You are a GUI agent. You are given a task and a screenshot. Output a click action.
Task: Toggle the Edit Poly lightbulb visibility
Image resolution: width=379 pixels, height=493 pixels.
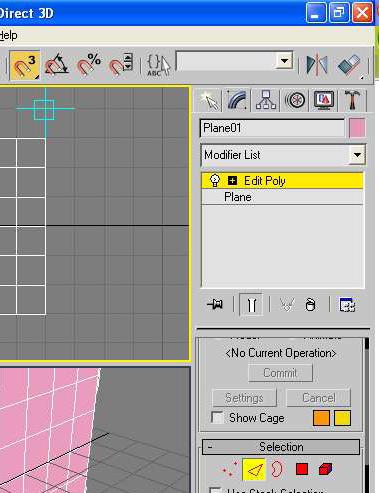(215, 181)
